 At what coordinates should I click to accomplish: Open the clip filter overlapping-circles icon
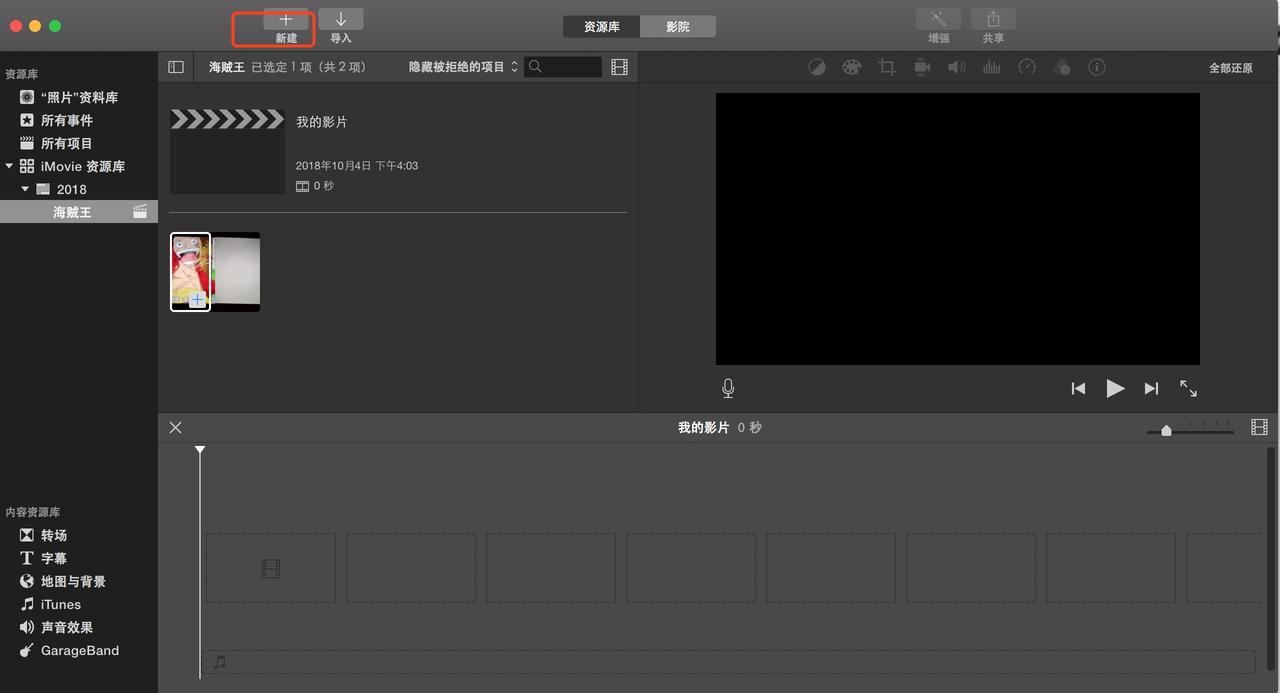pos(1062,67)
